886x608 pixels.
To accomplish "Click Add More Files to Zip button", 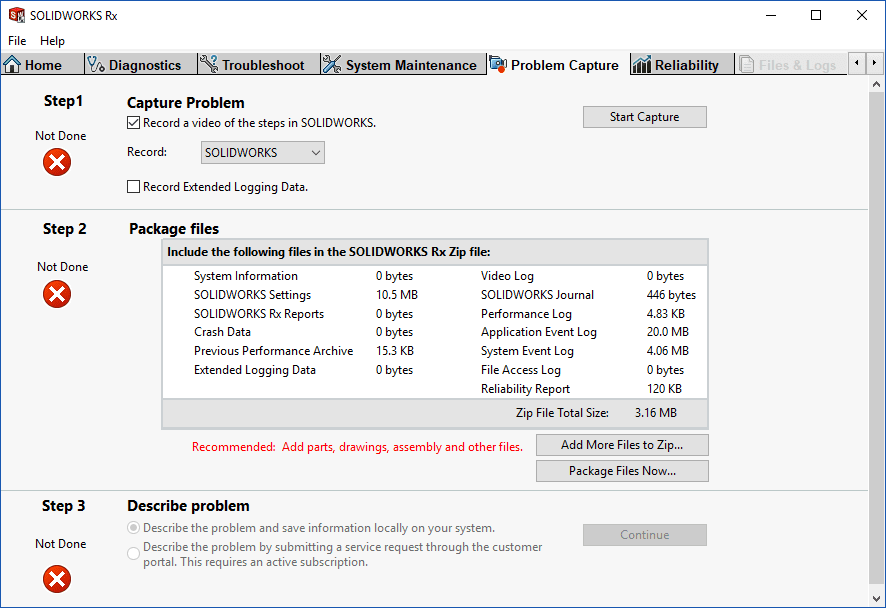I will (622, 445).
